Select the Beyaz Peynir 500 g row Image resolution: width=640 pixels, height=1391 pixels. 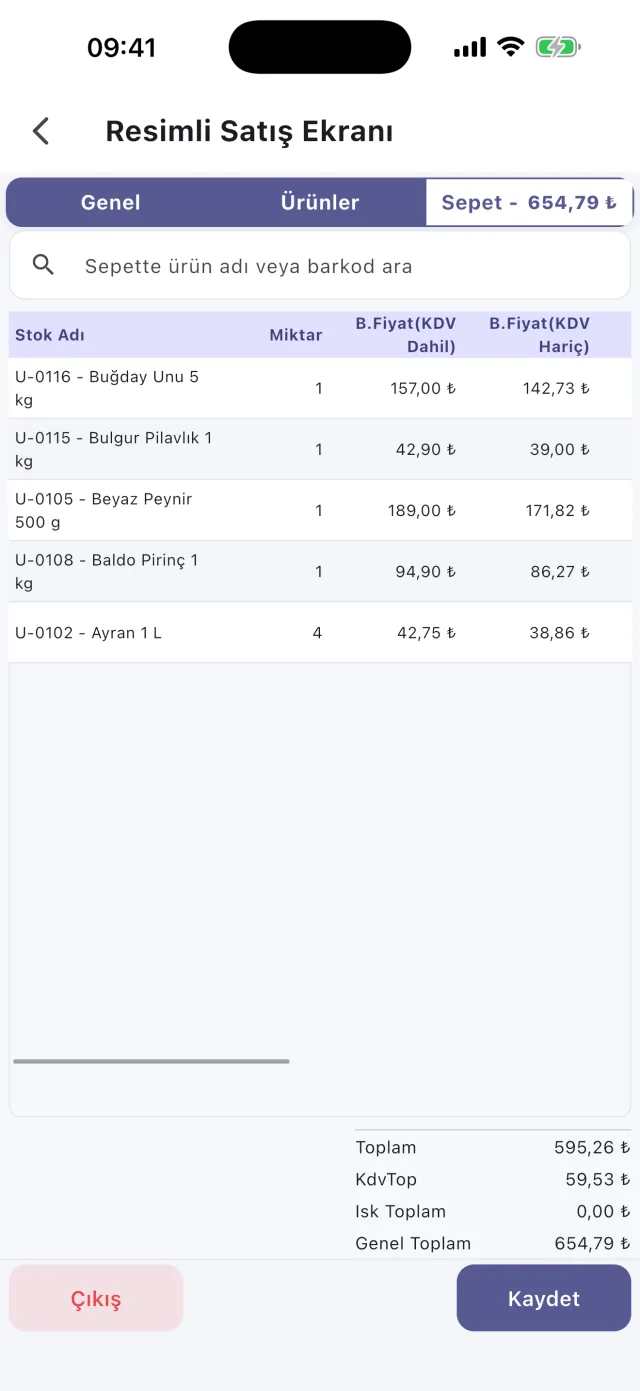coord(320,510)
